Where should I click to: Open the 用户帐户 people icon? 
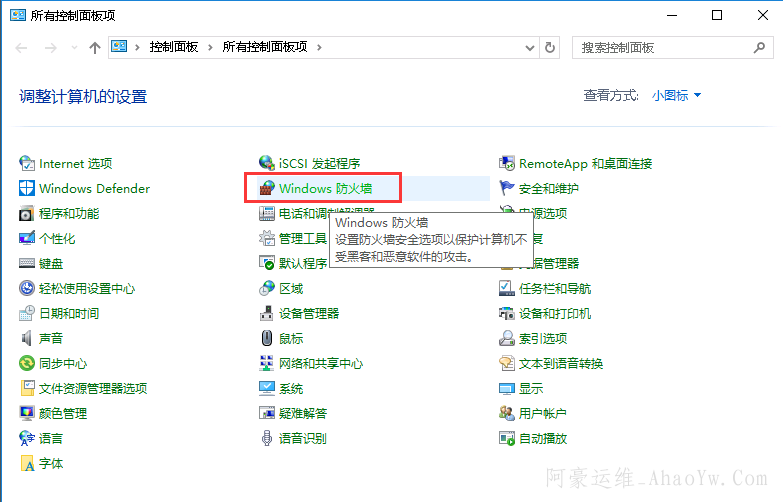[x=507, y=413]
